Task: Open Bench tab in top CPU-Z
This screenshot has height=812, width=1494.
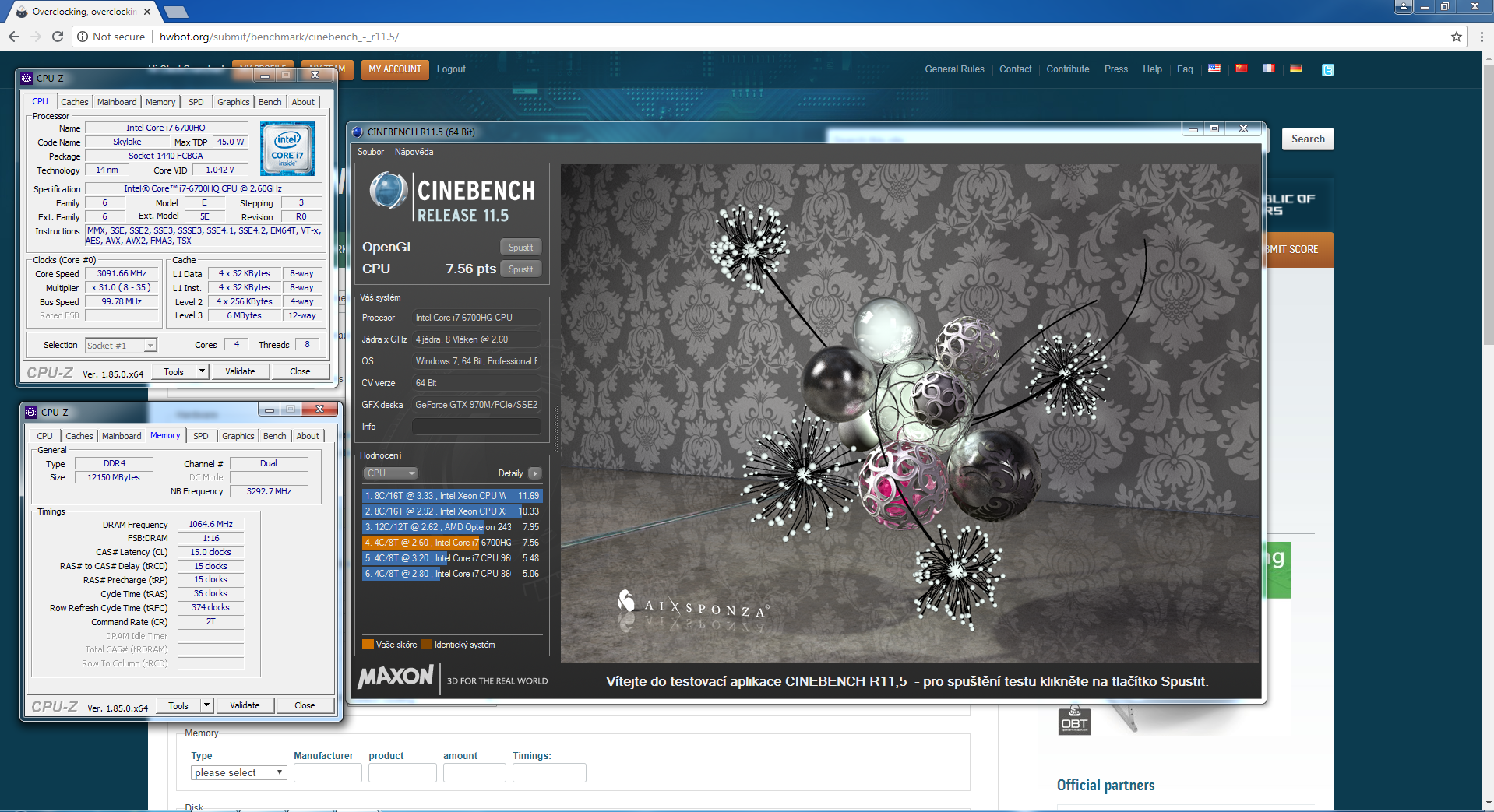Action: pos(270,102)
